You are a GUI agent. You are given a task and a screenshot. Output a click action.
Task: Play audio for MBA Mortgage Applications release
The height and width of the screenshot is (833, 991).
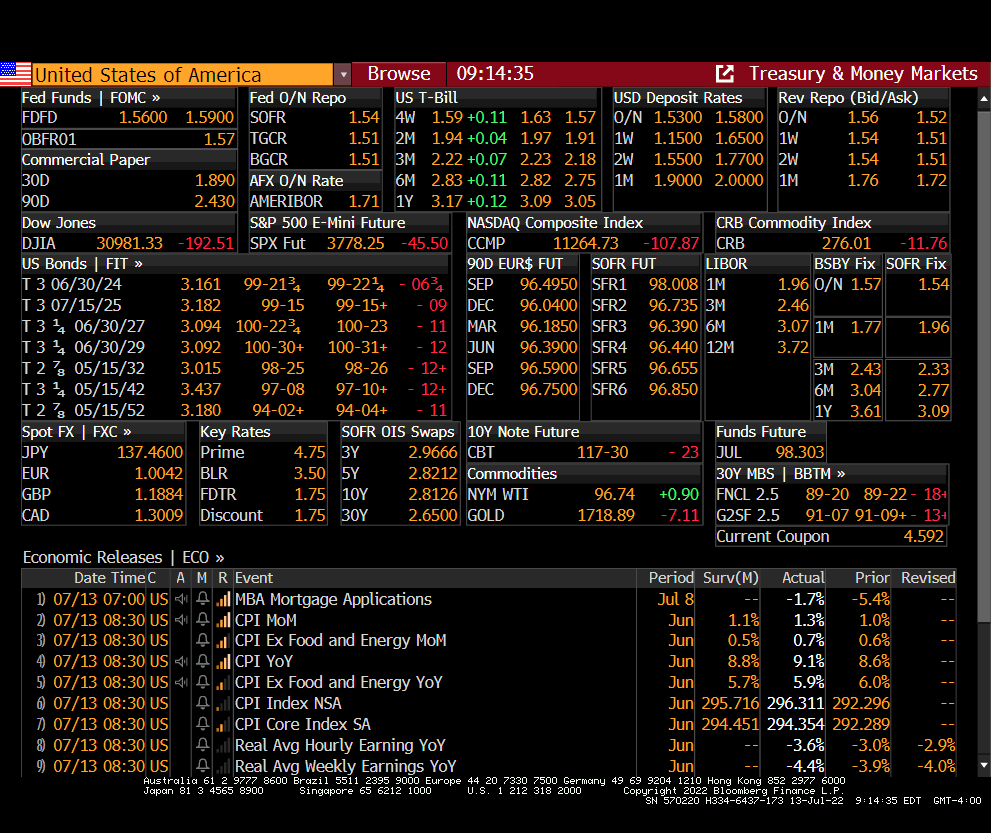(181, 599)
